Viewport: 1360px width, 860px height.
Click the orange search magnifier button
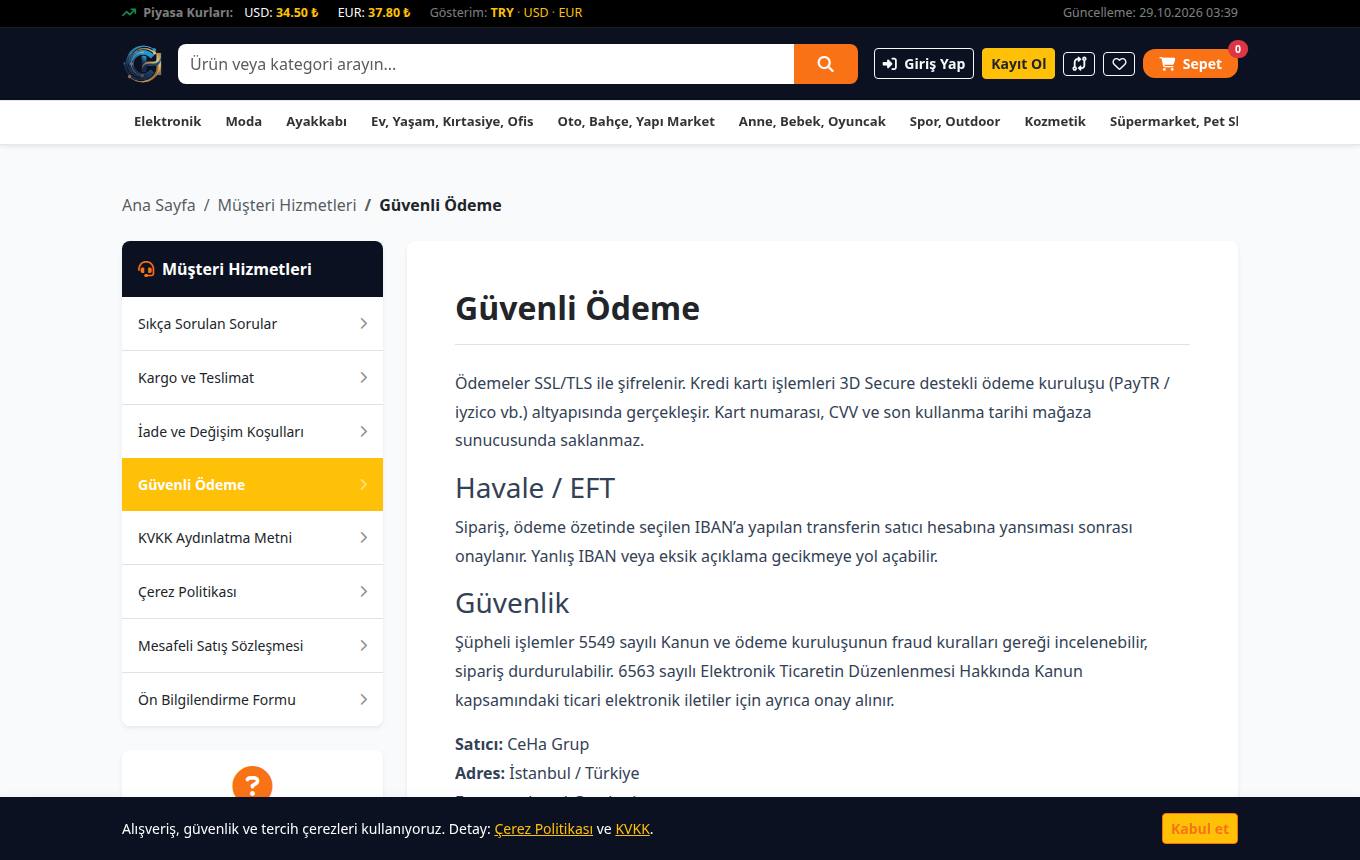pos(826,64)
